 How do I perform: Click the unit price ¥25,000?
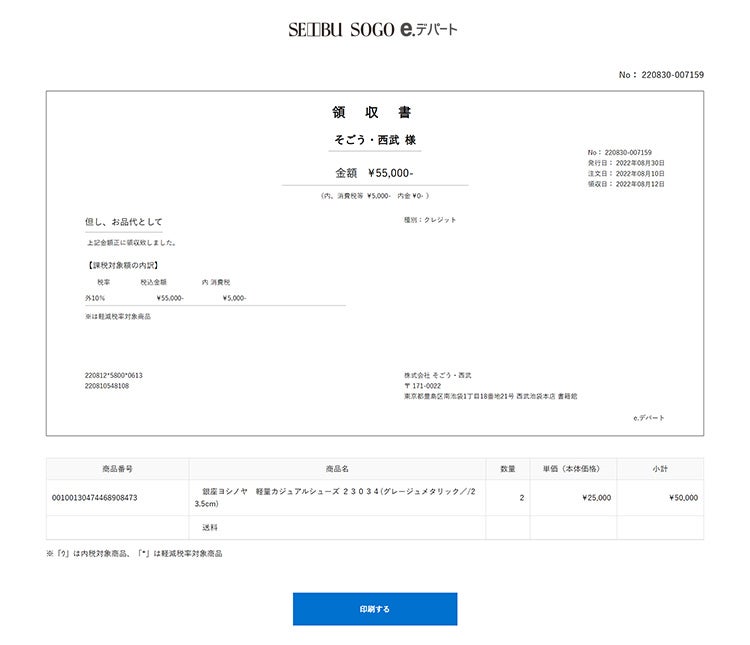[x=596, y=498]
